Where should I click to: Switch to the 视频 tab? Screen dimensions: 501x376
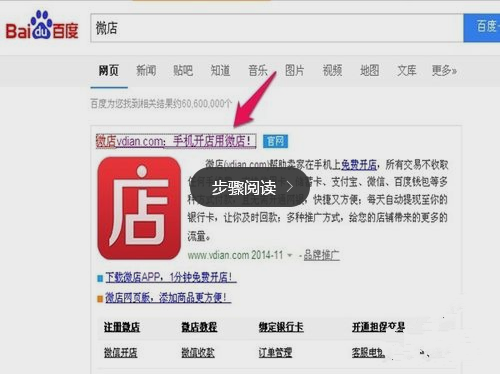click(332, 71)
